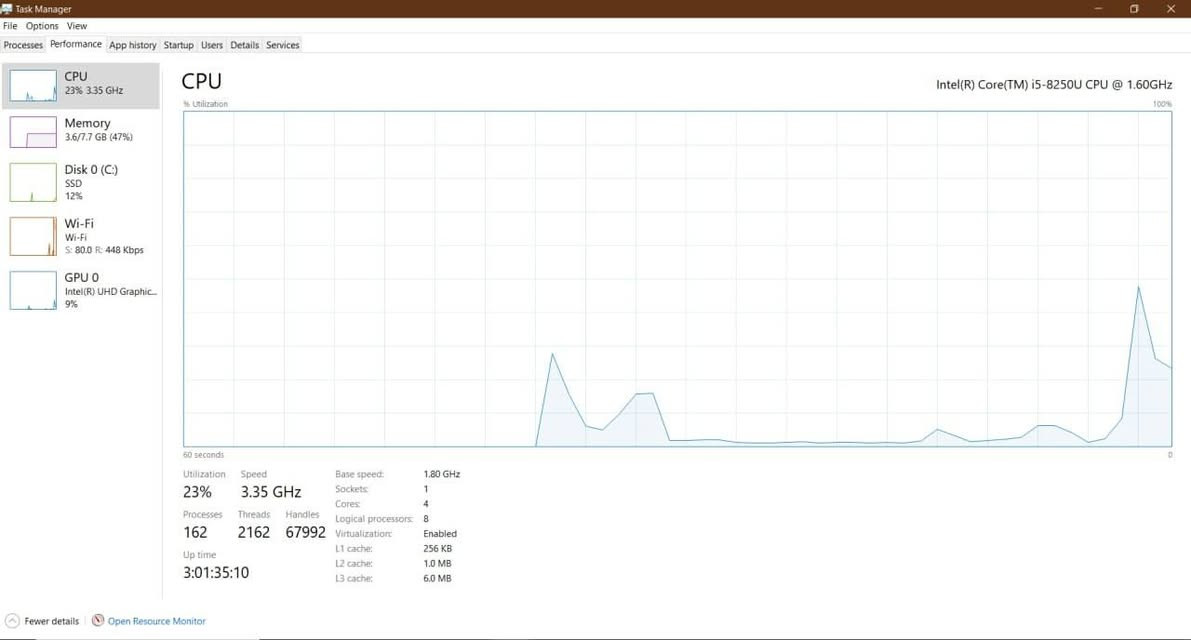Switch to the Users tab

pos(212,45)
